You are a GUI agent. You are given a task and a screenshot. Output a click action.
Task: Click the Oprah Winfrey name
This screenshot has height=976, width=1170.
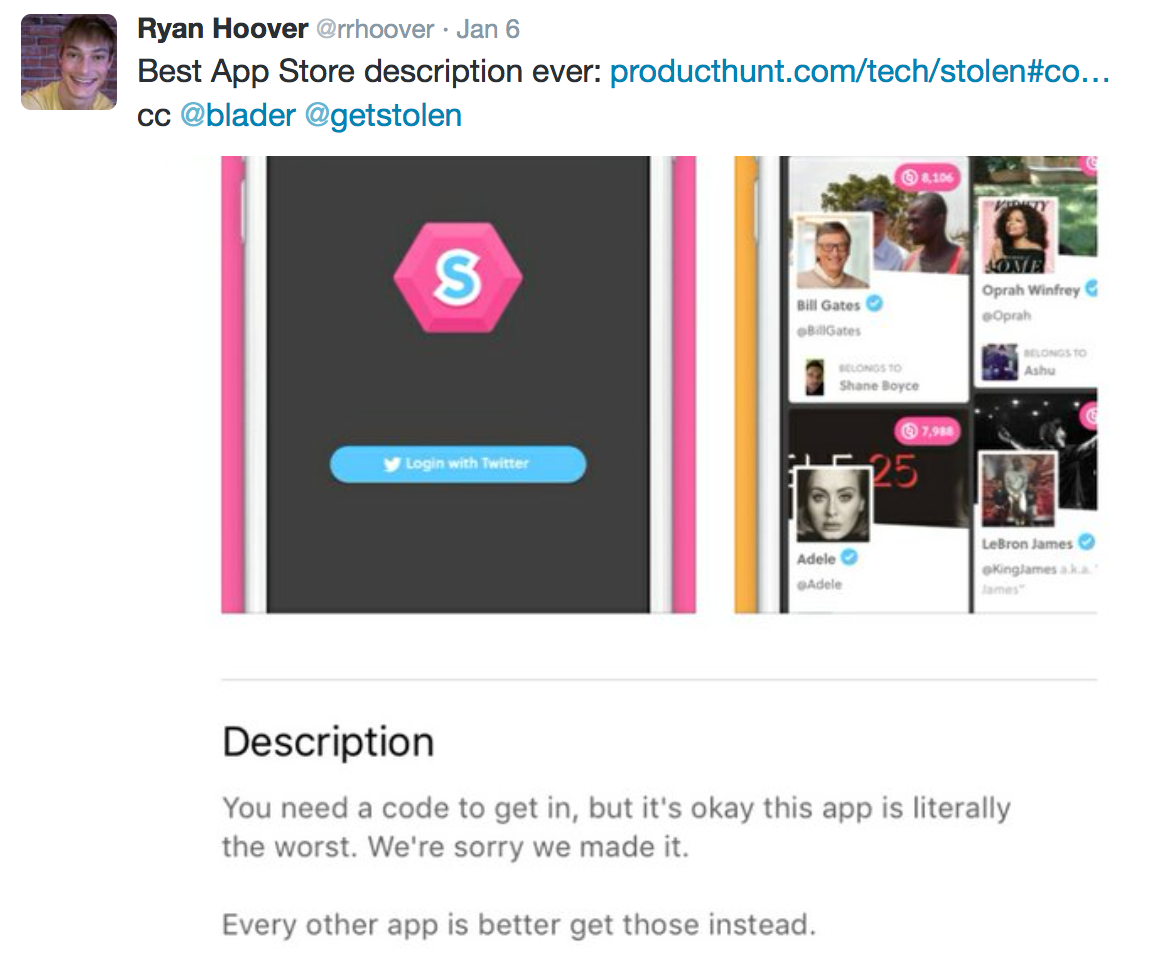pyautogui.click(x=1030, y=290)
